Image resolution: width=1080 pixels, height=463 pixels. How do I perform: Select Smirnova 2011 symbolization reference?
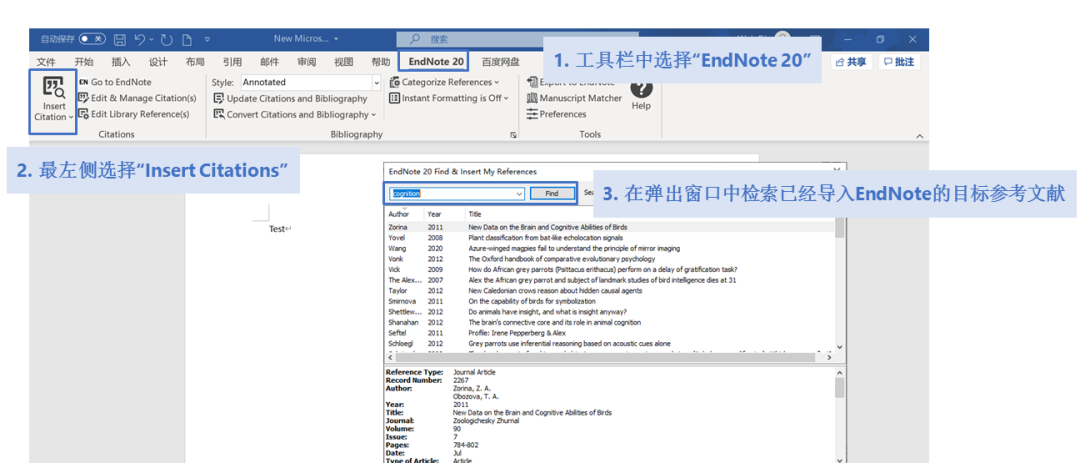pos(610,301)
